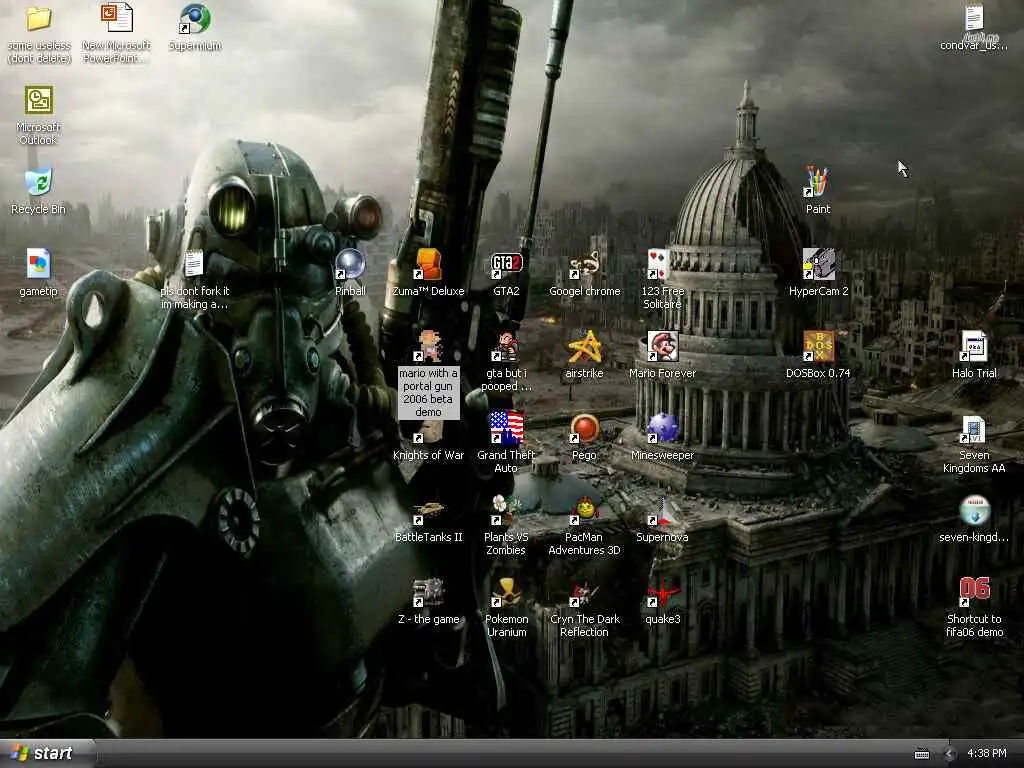The height and width of the screenshot is (768, 1024).
Task: Select the Supermium browser shortcut
Action: coord(195,18)
